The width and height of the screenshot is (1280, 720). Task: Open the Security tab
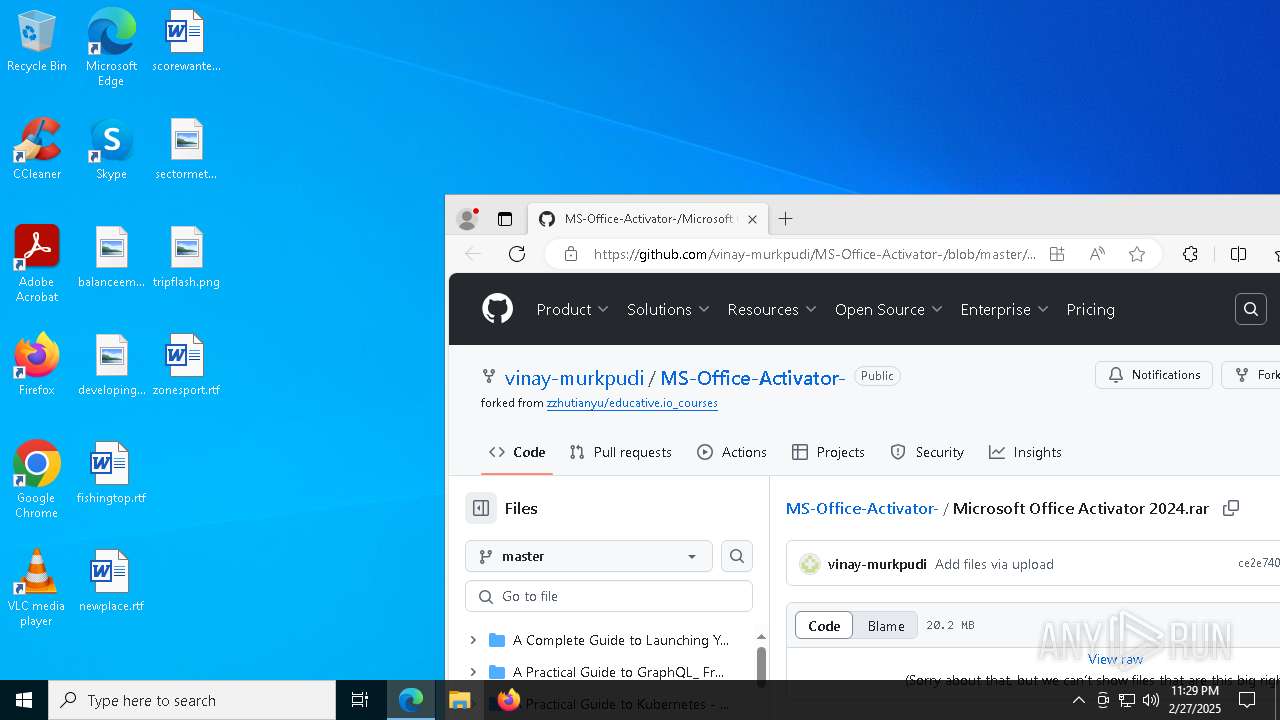tap(927, 452)
